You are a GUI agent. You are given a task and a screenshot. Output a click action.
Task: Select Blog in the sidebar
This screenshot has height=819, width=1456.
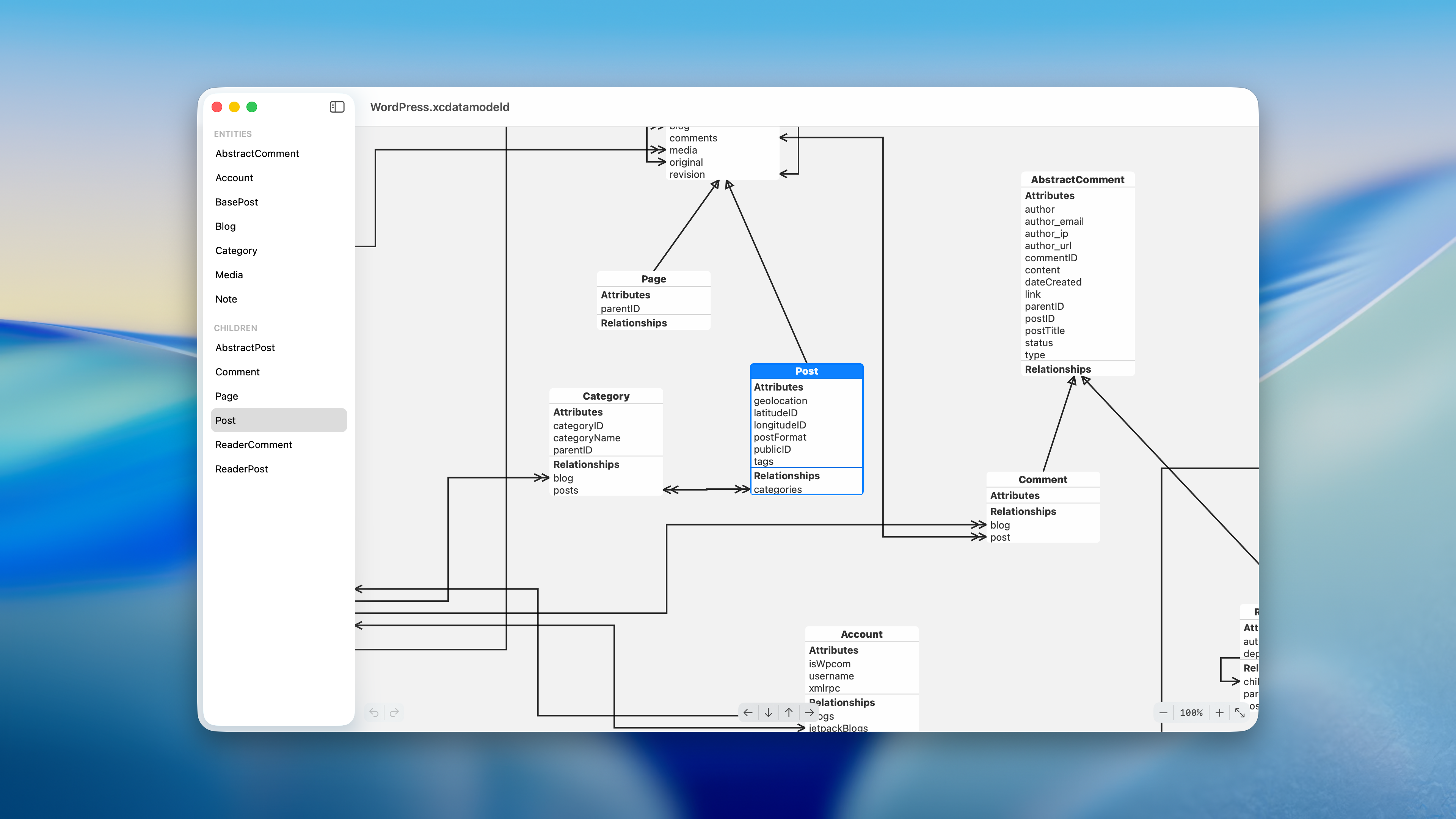point(279,226)
